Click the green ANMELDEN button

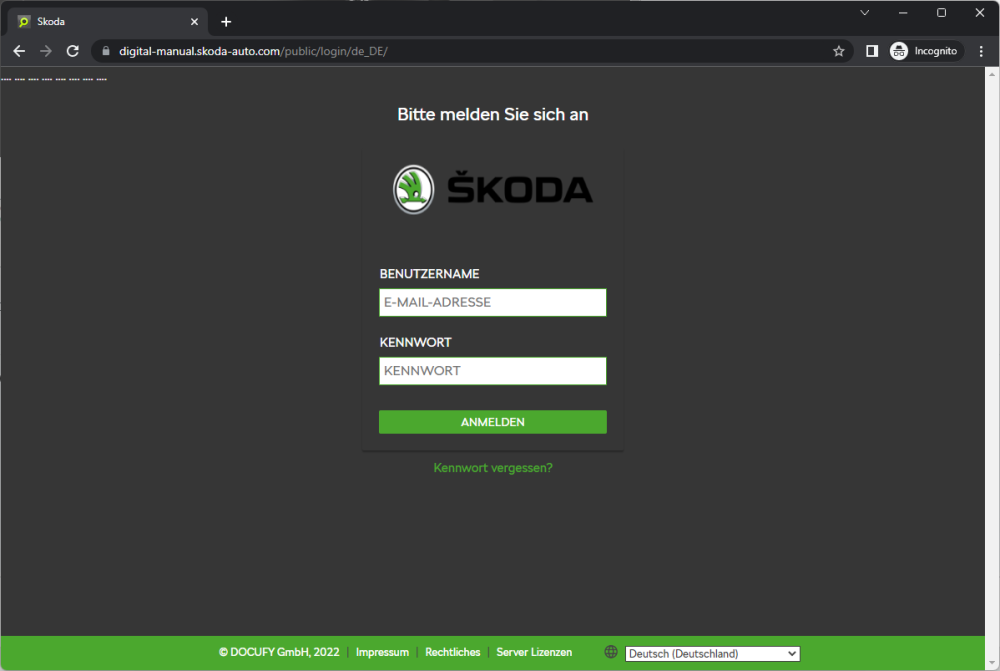tap(493, 422)
